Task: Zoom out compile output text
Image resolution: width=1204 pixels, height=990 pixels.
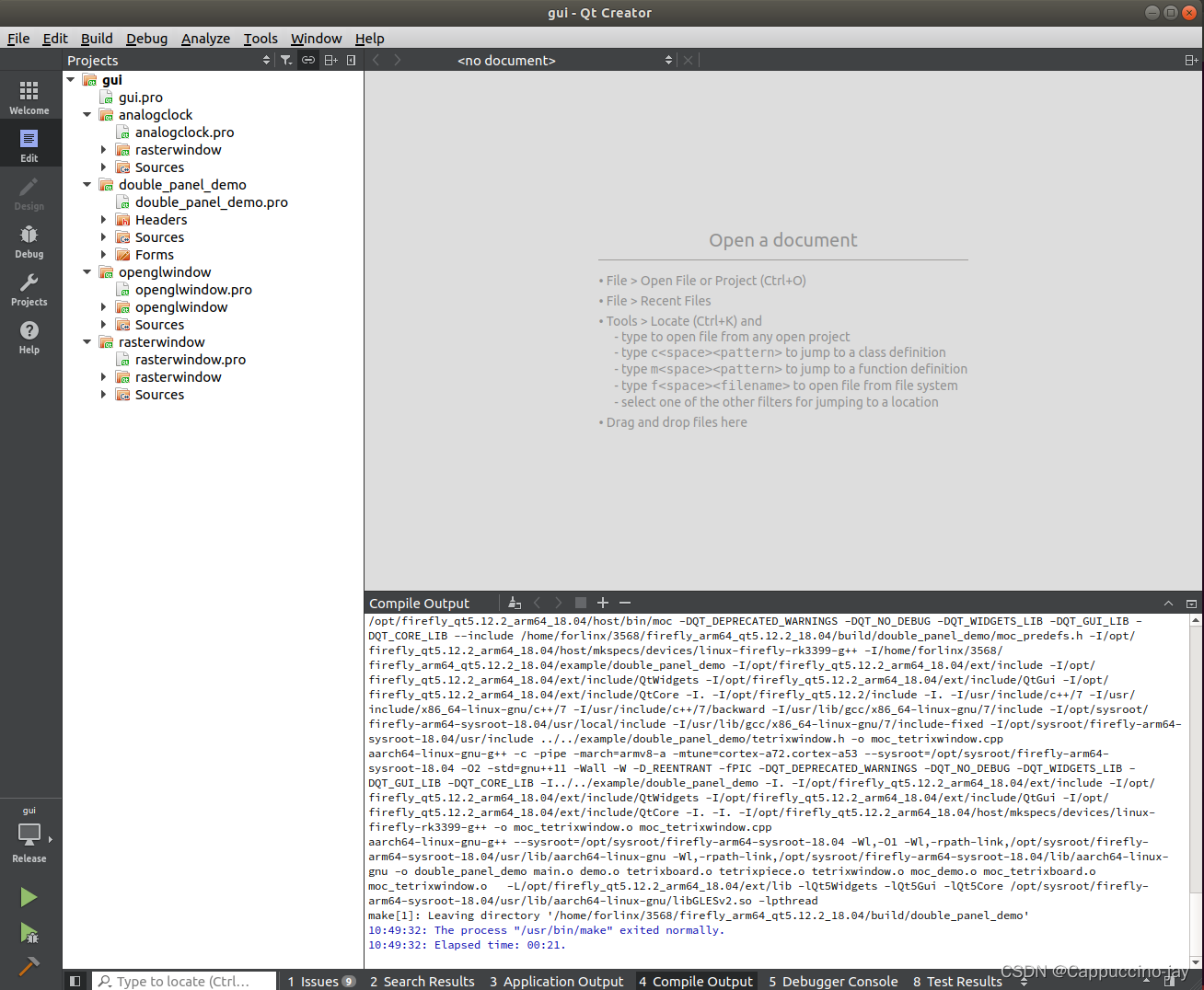Action: click(625, 603)
